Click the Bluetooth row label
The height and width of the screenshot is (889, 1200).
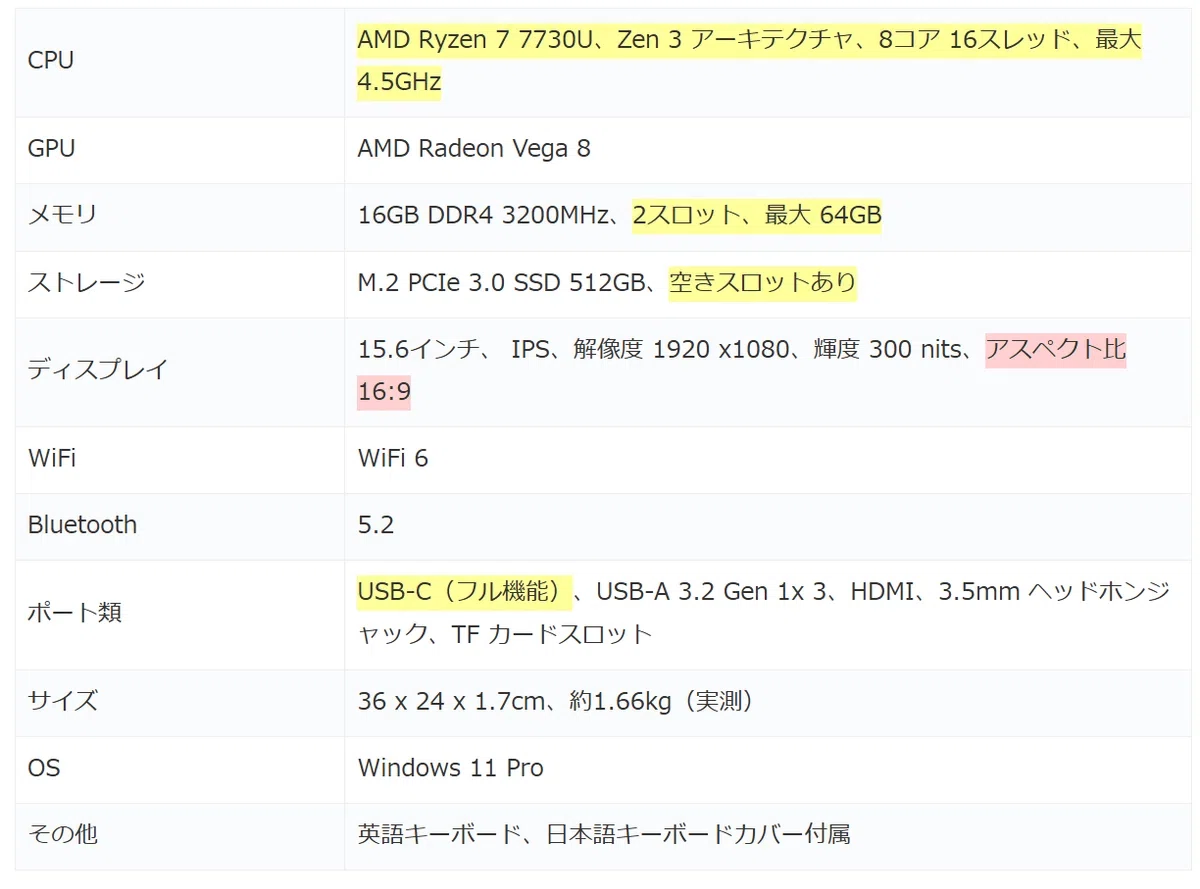point(82,525)
